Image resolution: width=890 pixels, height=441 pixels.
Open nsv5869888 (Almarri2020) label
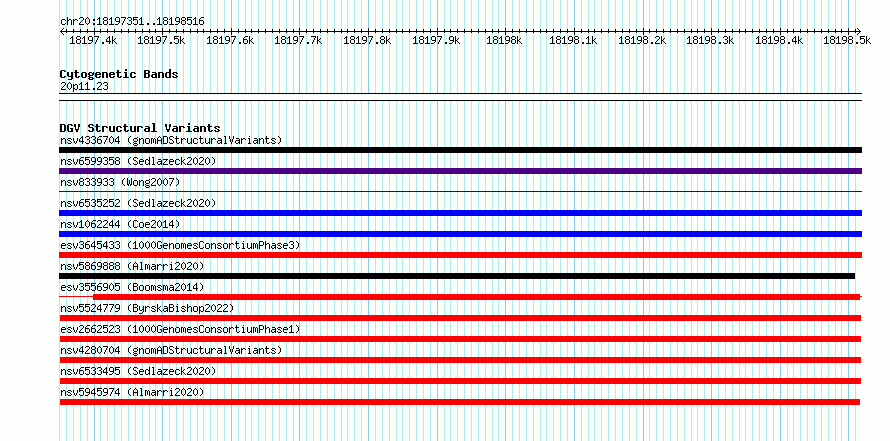tap(132, 266)
